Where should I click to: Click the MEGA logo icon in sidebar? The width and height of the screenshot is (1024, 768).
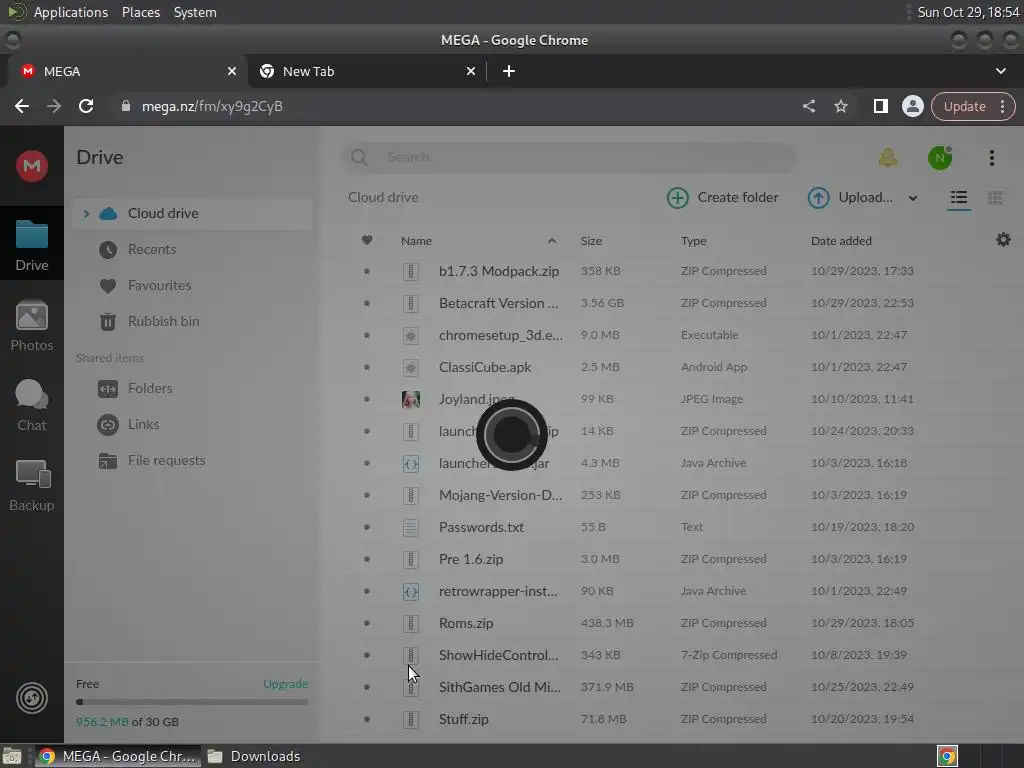point(31,166)
